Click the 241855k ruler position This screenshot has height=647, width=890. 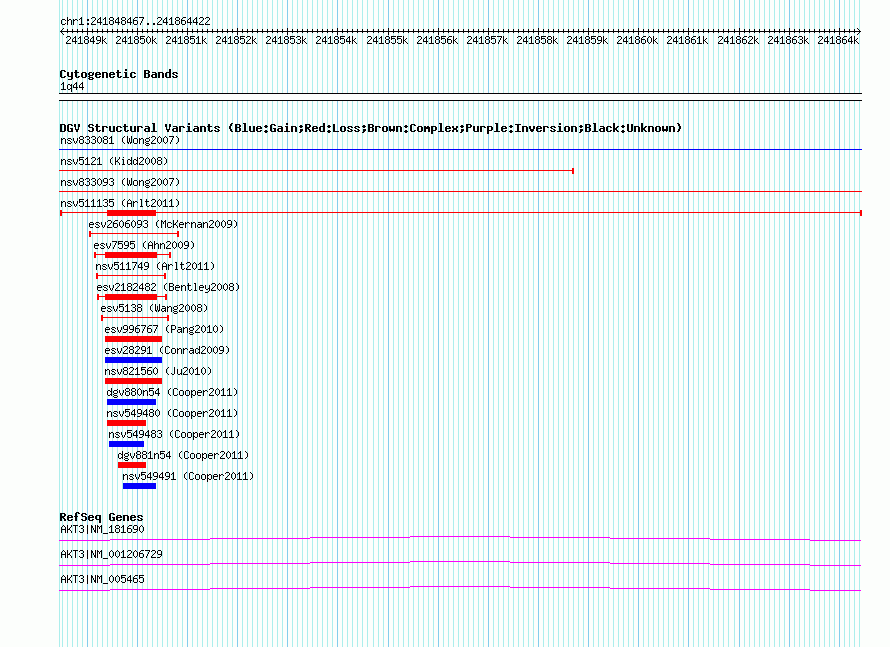[387, 40]
